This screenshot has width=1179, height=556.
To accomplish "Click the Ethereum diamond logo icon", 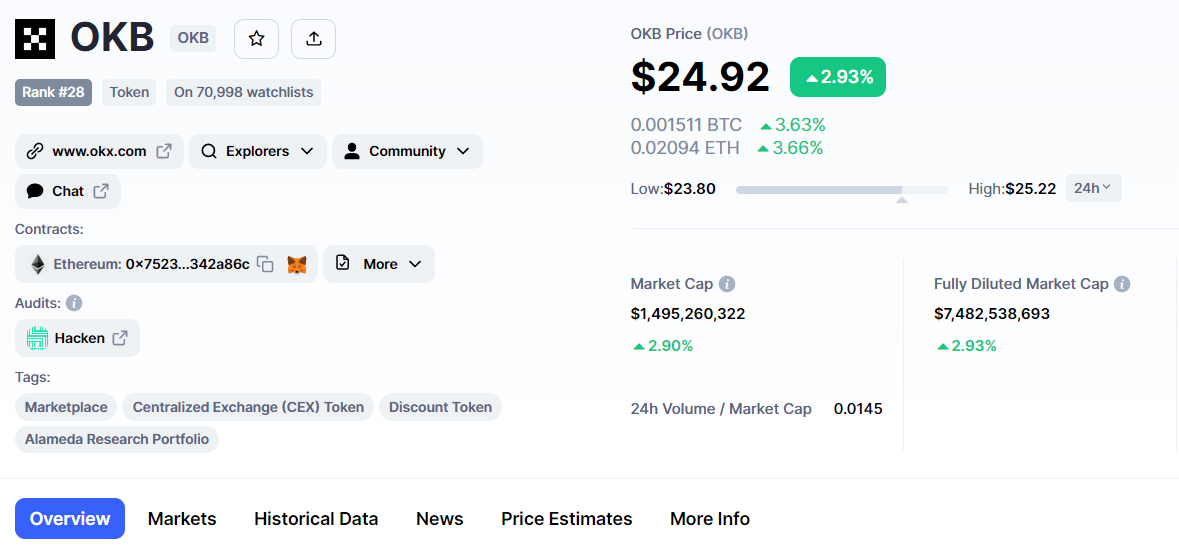I will pyautogui.click(x=37, y=264).
